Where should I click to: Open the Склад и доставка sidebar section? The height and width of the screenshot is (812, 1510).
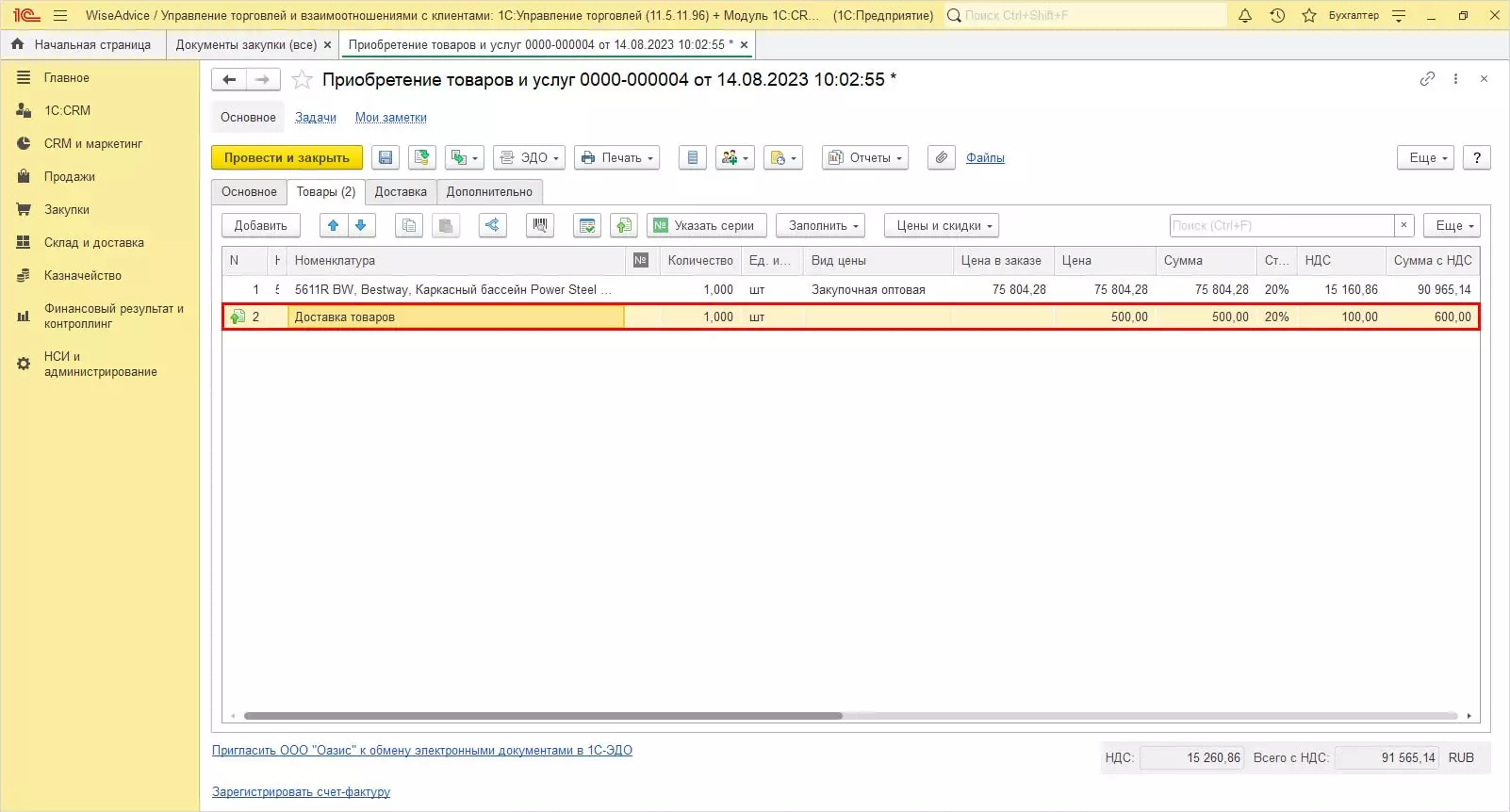pyautogui.click(x=93, y=242)
